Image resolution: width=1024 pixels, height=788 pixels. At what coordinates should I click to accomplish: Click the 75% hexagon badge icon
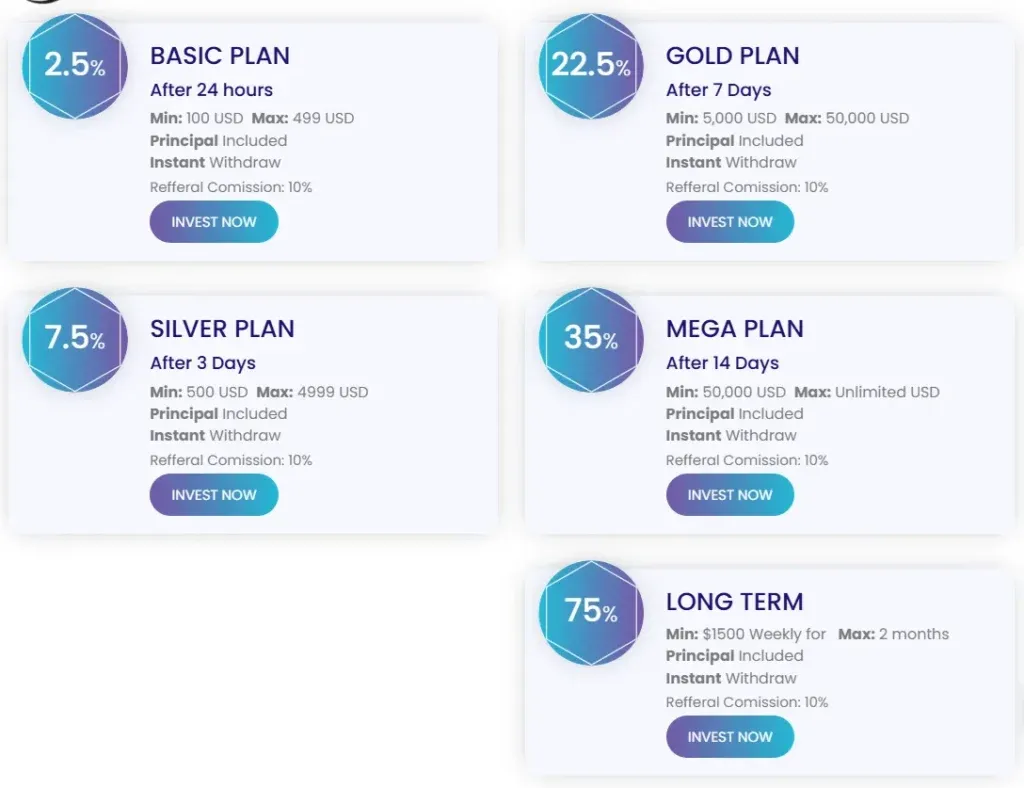(x=591, y=612)
